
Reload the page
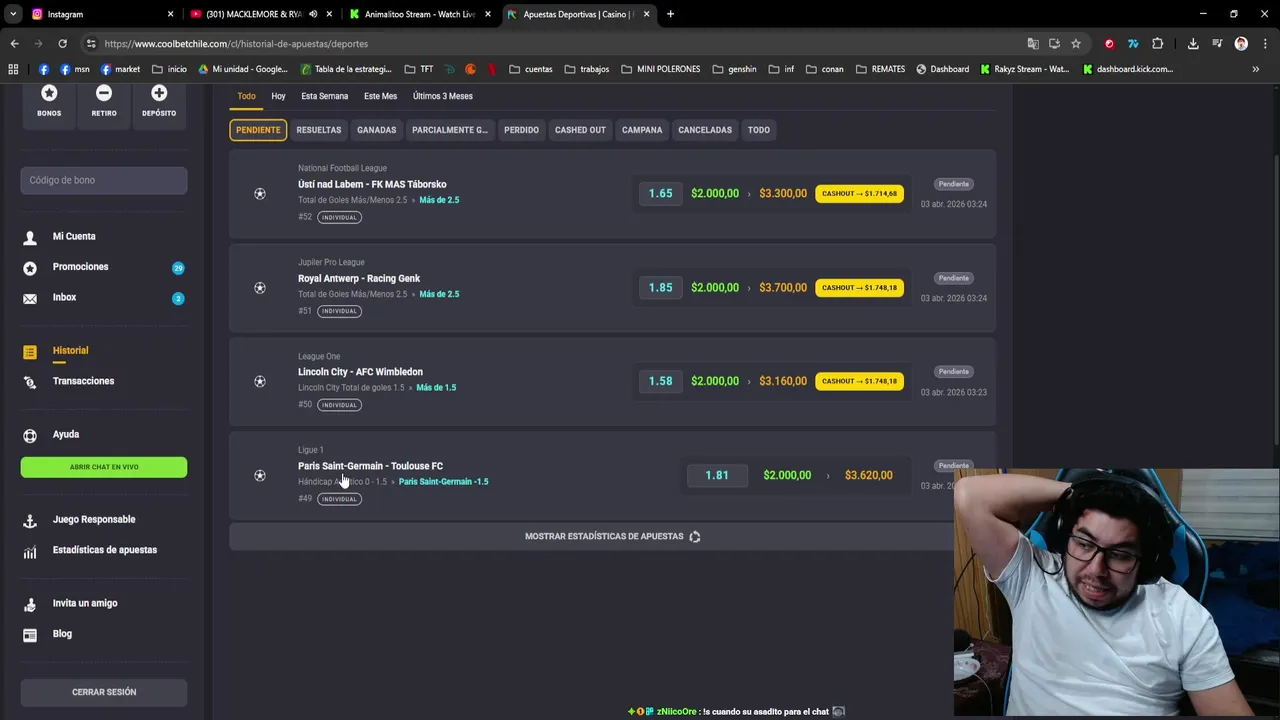[62, 44]
